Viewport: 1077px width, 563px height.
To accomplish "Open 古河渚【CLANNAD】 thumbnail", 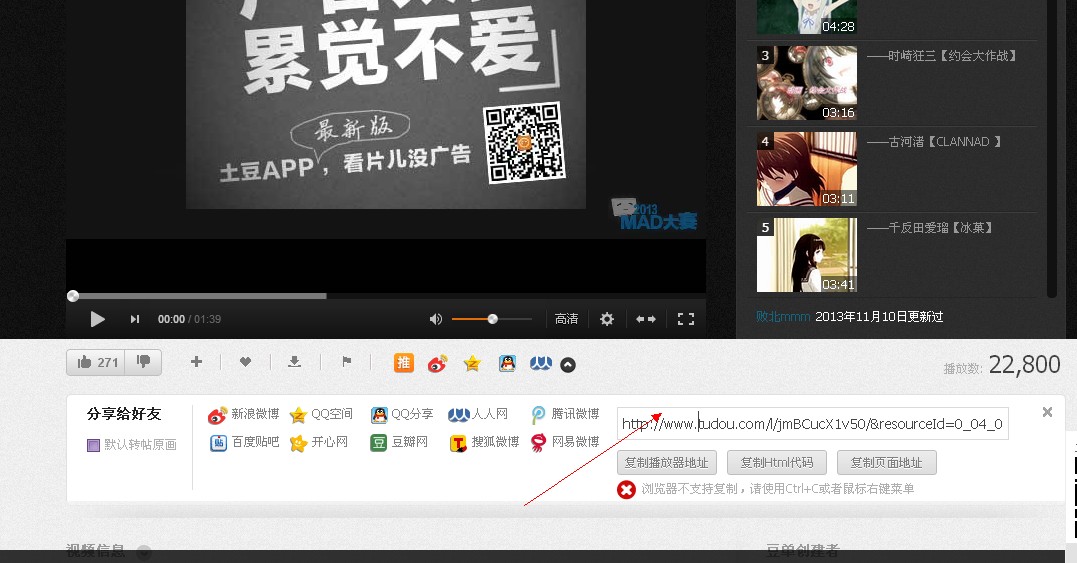I will tap(807, 169).
